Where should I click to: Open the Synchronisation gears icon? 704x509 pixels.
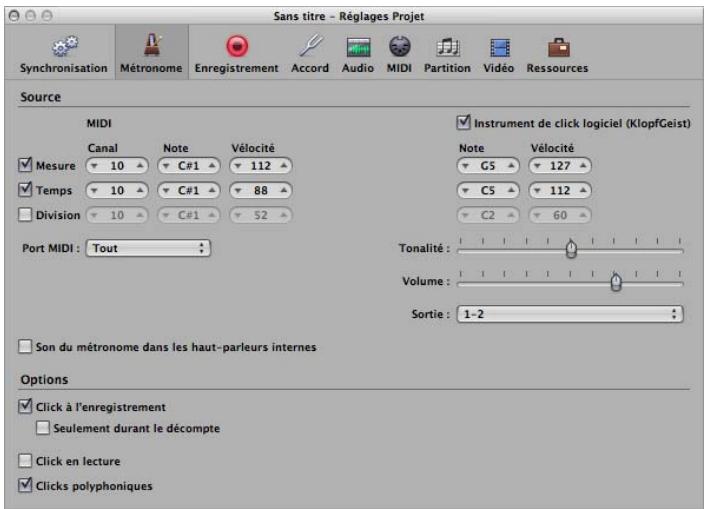tap(65, 46)
